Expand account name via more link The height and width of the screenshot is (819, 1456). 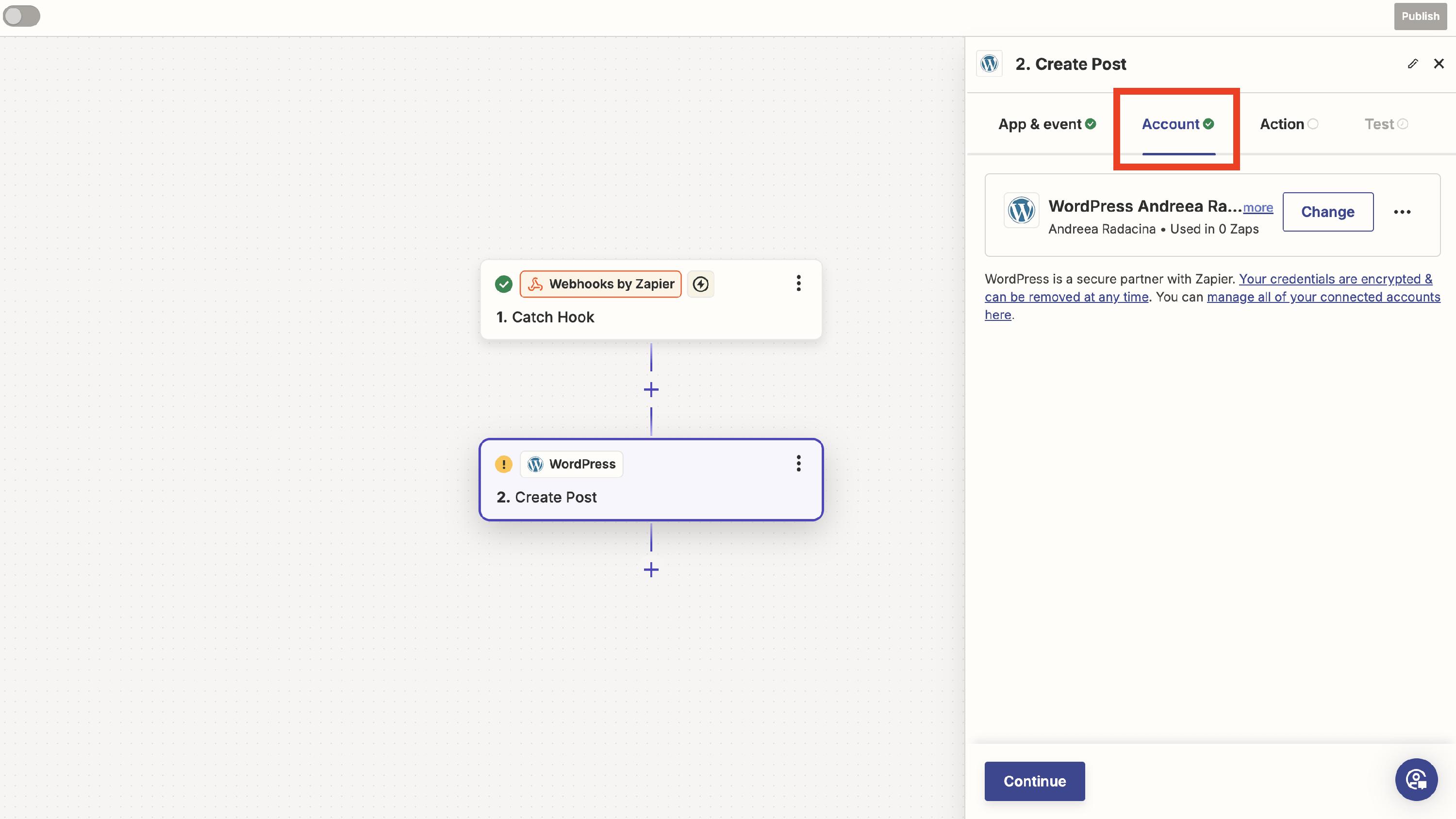coord(1257,208)
